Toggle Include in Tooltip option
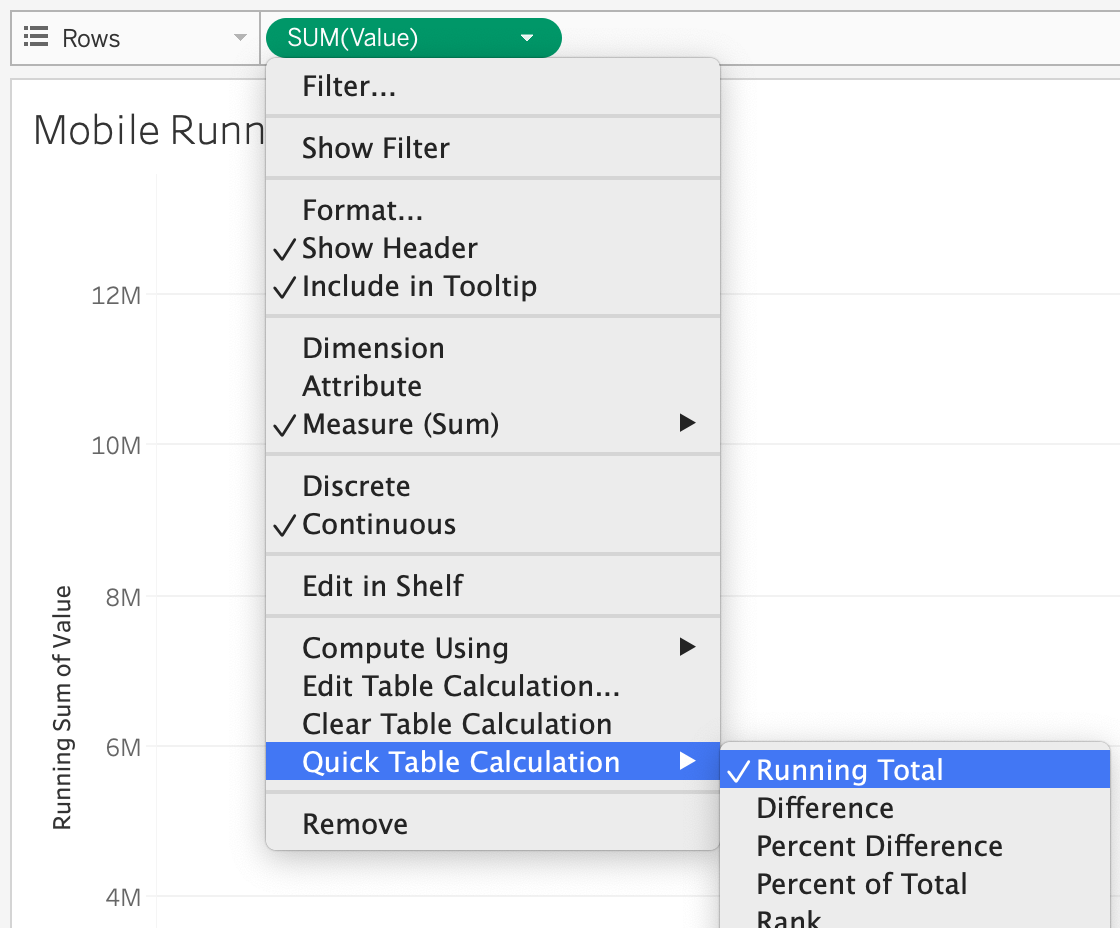This screenshot has height=928, width=1120. [x=492, y=286]
